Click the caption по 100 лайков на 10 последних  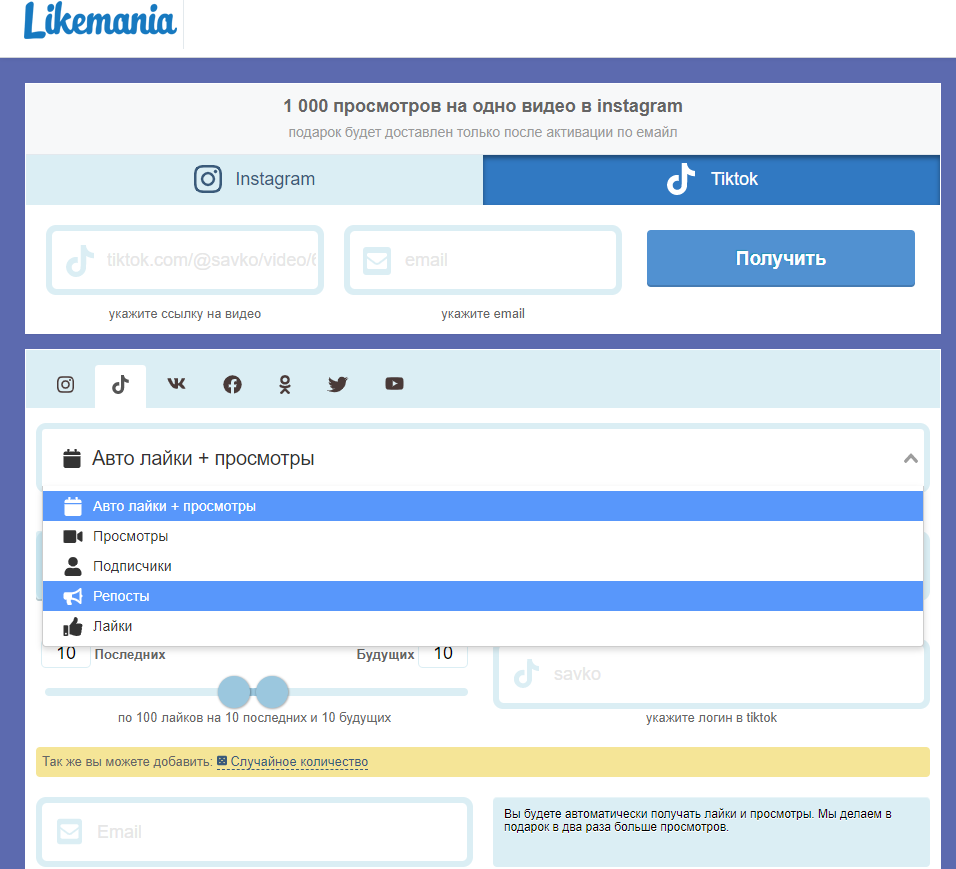[254, 718]
